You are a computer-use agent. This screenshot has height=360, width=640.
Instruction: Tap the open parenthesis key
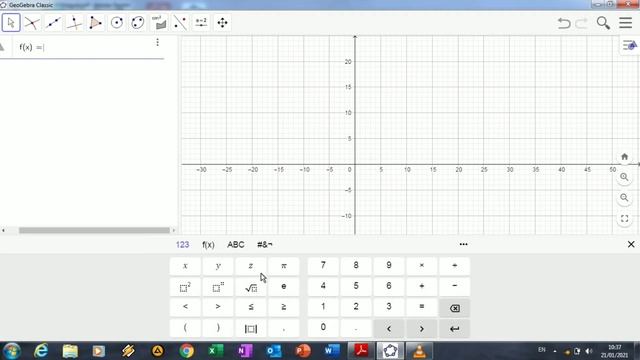pos(185,328)
